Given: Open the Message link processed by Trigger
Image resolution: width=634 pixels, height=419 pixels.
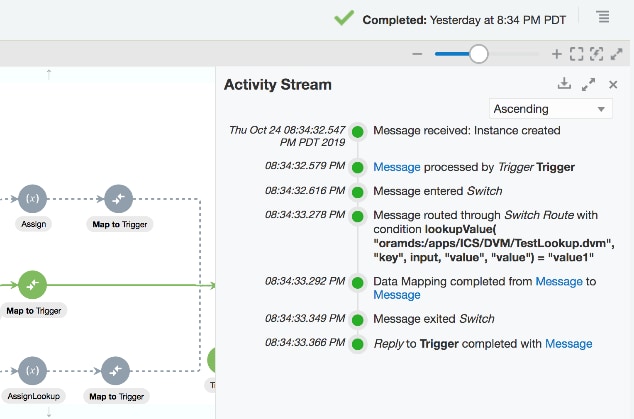Looking at the screenshot, I should tap(397, 167).
